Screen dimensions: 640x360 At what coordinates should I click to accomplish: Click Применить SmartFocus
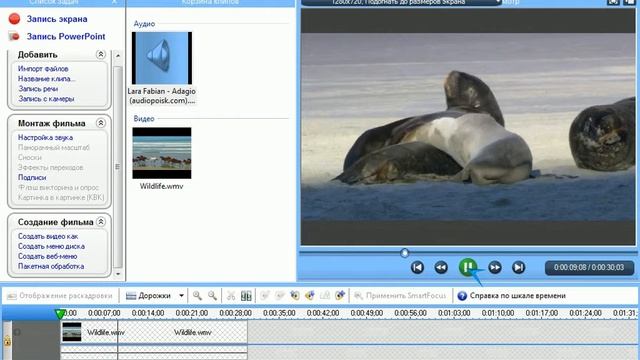(x=400, y=296)
